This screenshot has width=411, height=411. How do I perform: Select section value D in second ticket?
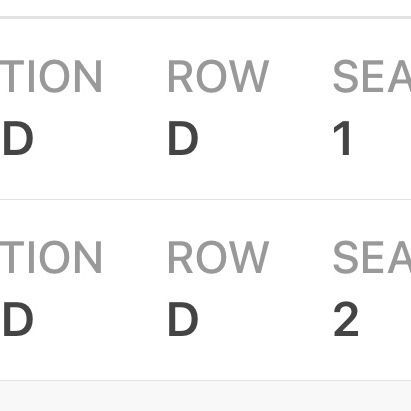coord(18,319)
